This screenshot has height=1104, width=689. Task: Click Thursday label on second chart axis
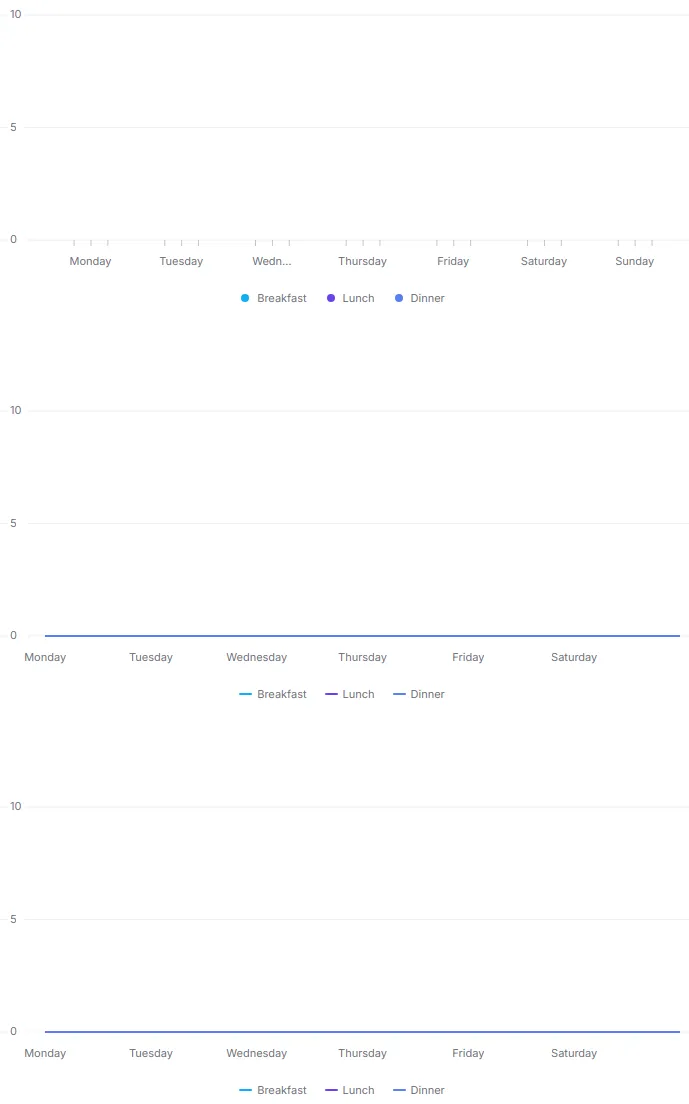[x=362, y=657]
